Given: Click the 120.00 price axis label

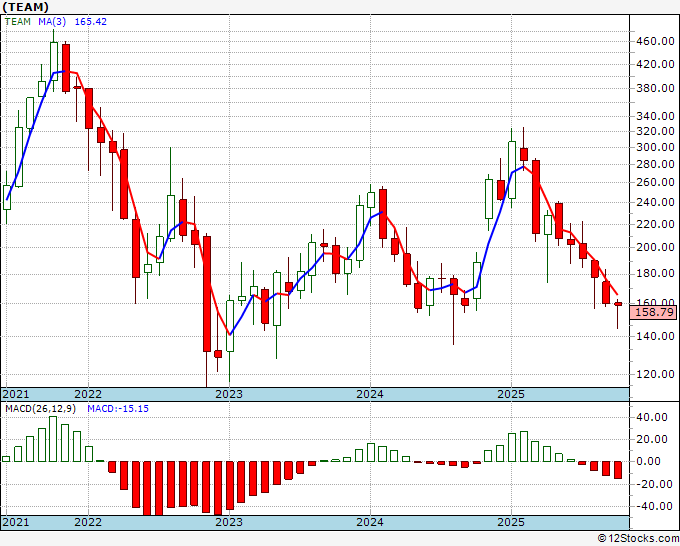Looking at the screenshot, I should pos(655,374).
